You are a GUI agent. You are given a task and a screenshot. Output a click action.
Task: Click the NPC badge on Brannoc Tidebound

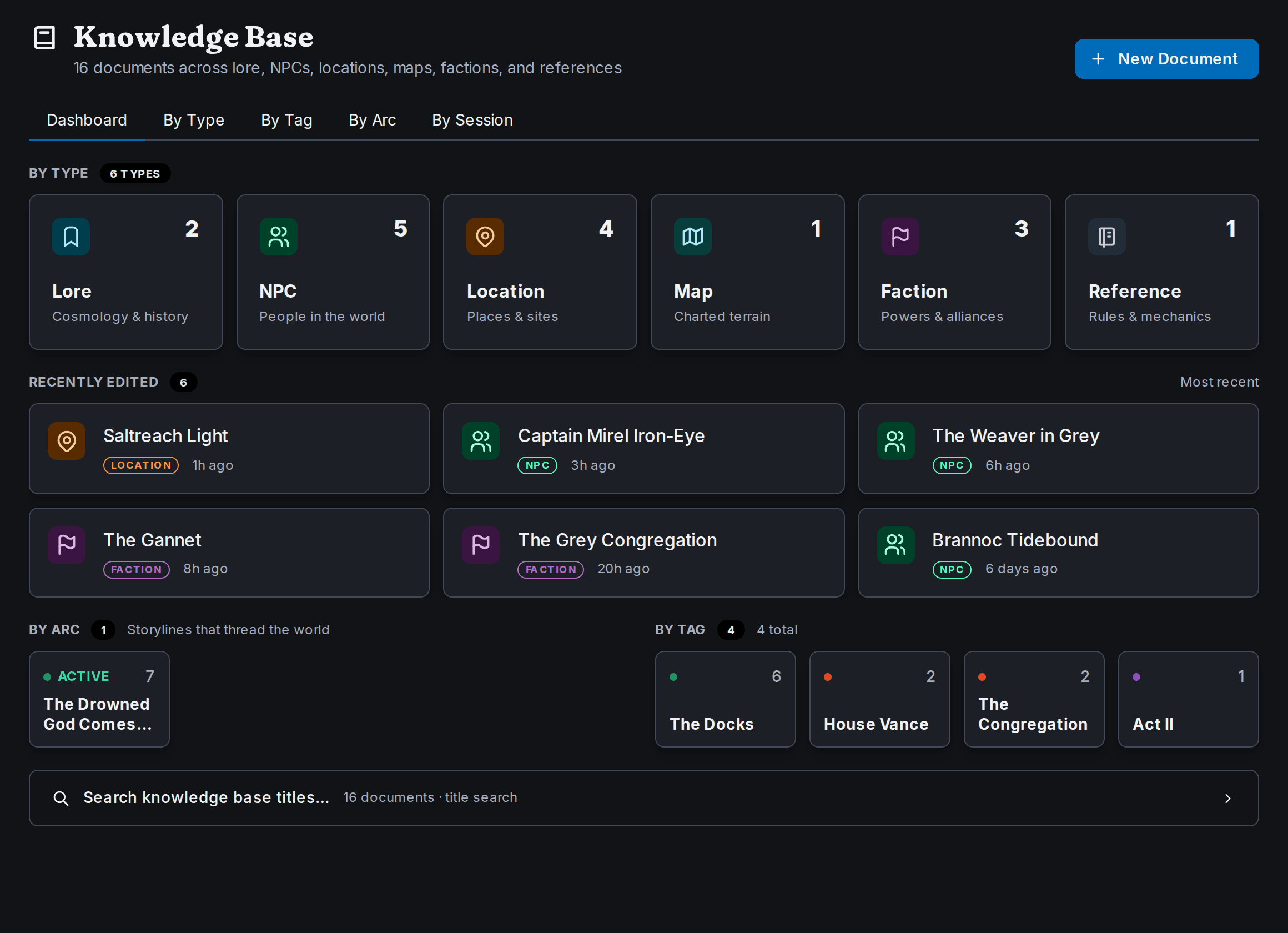tap(951, 569)
